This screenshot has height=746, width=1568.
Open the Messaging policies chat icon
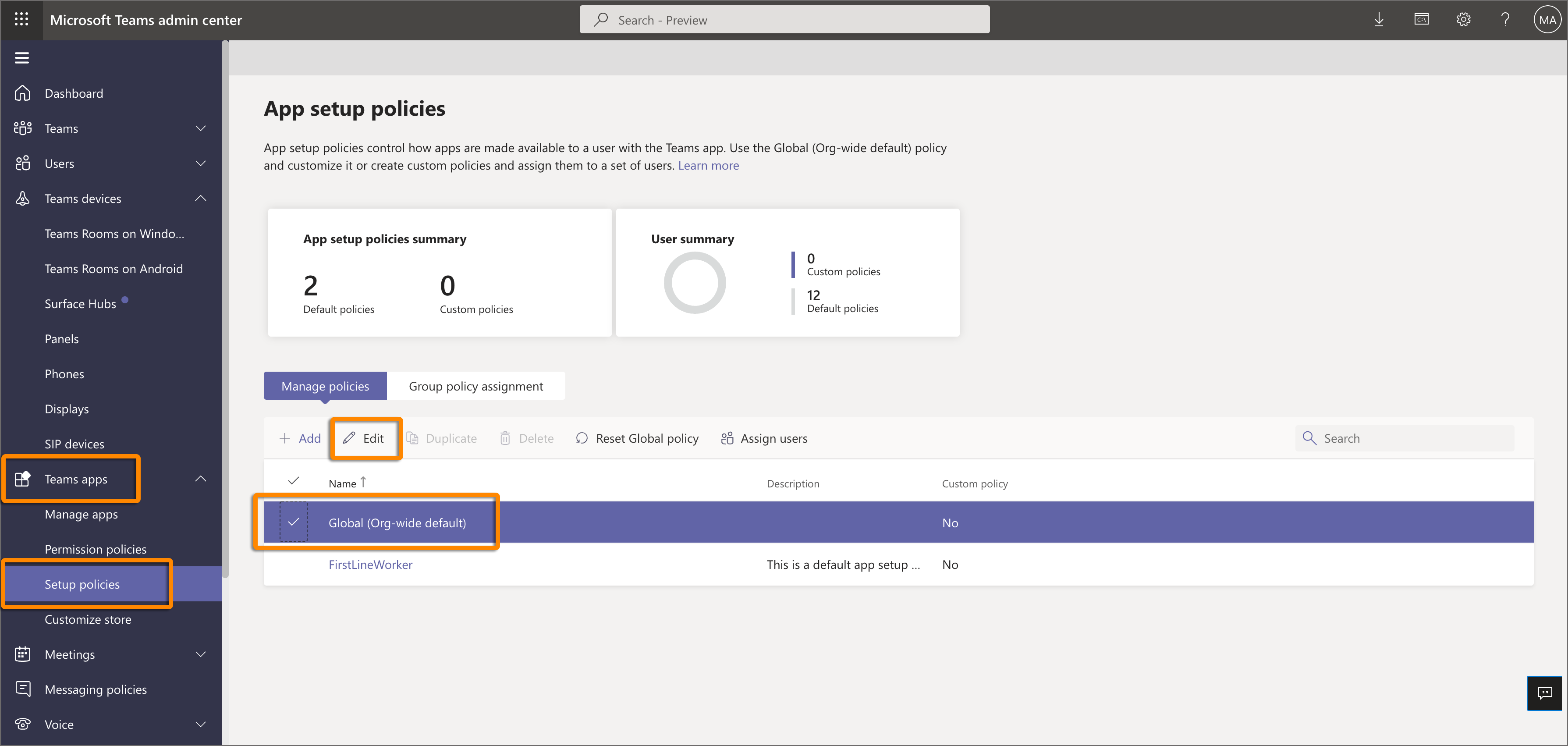click(22, 688)
